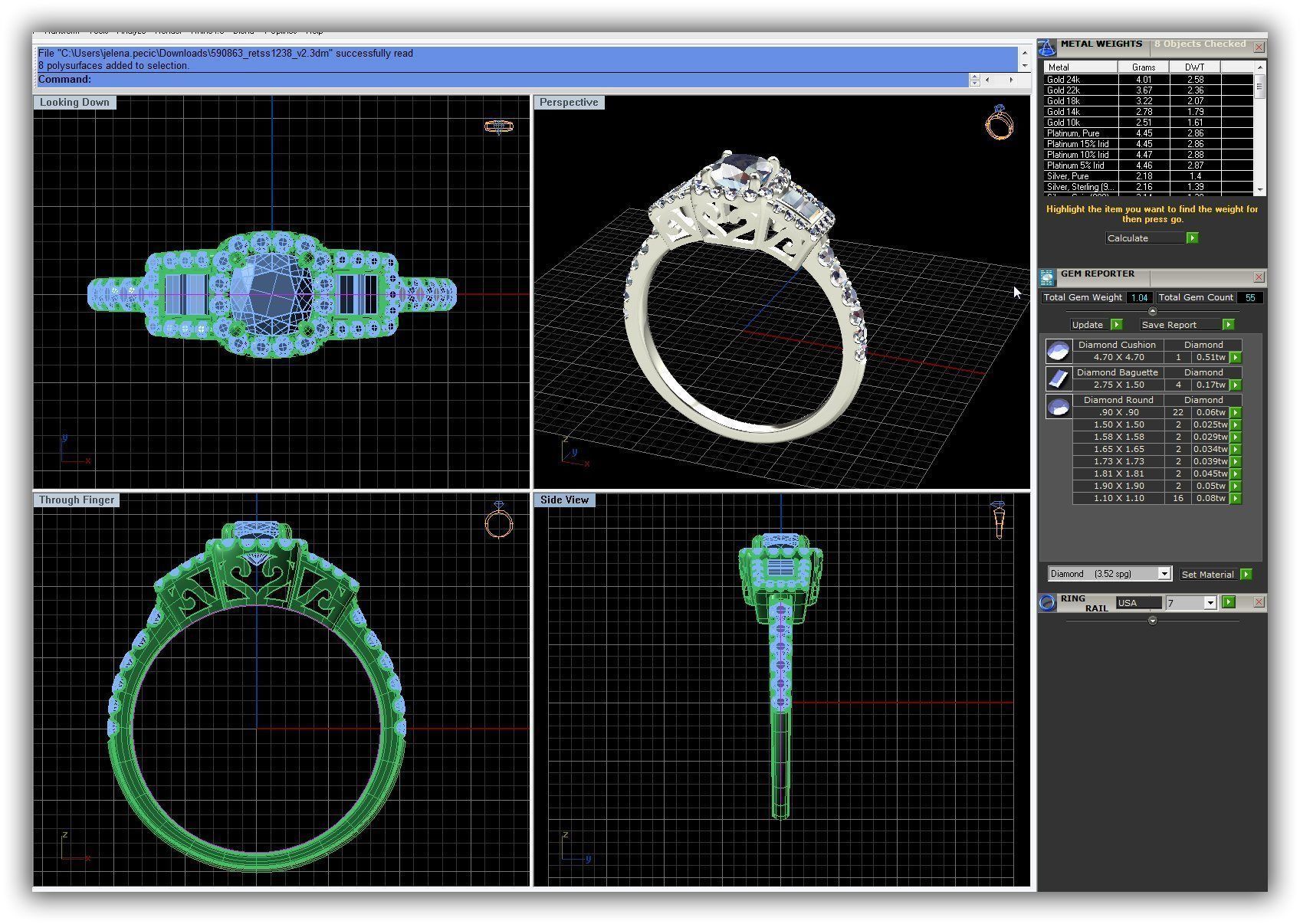The width and height of the screenshot is (1300, 924).
Task: Click green arrow for 1.10 X 1.10 row
Action: click(1236, 499)
